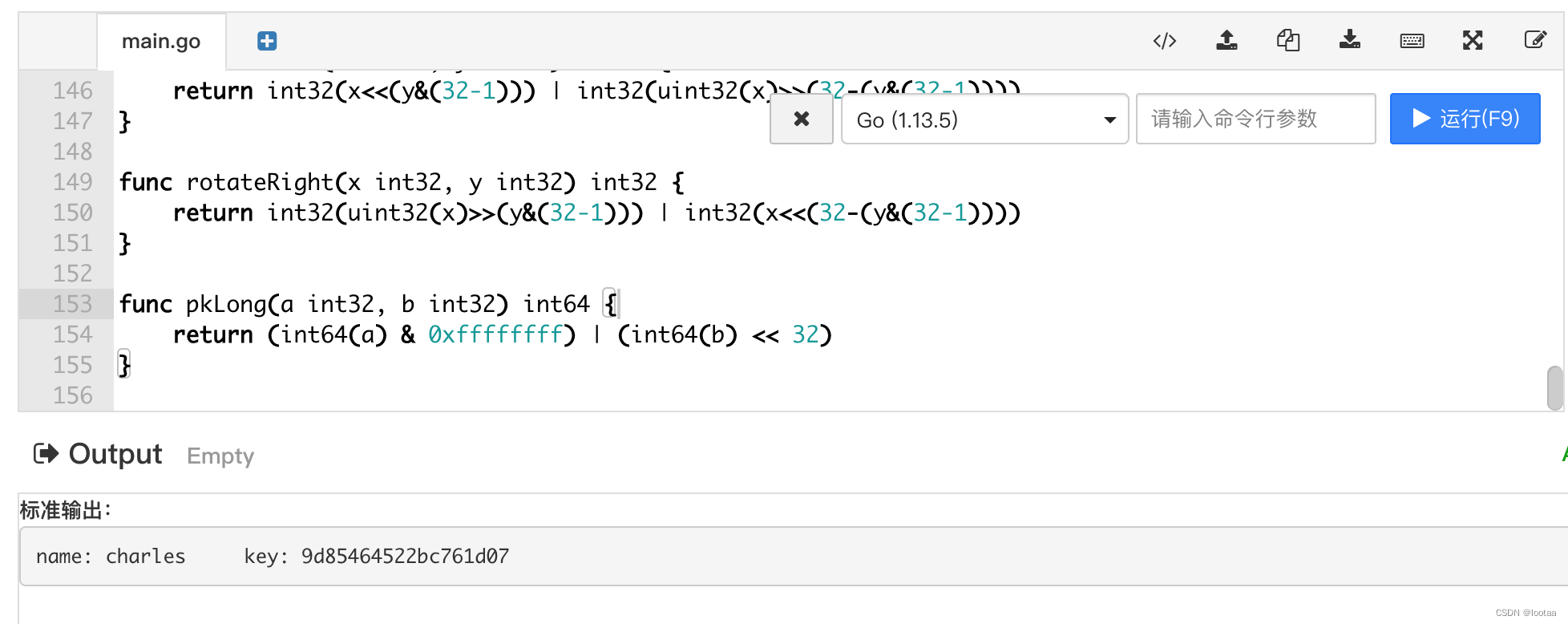This screenshot has height=624, width=1568.
Task: Focus the command line arguments input
Action: click(1256, 119)
